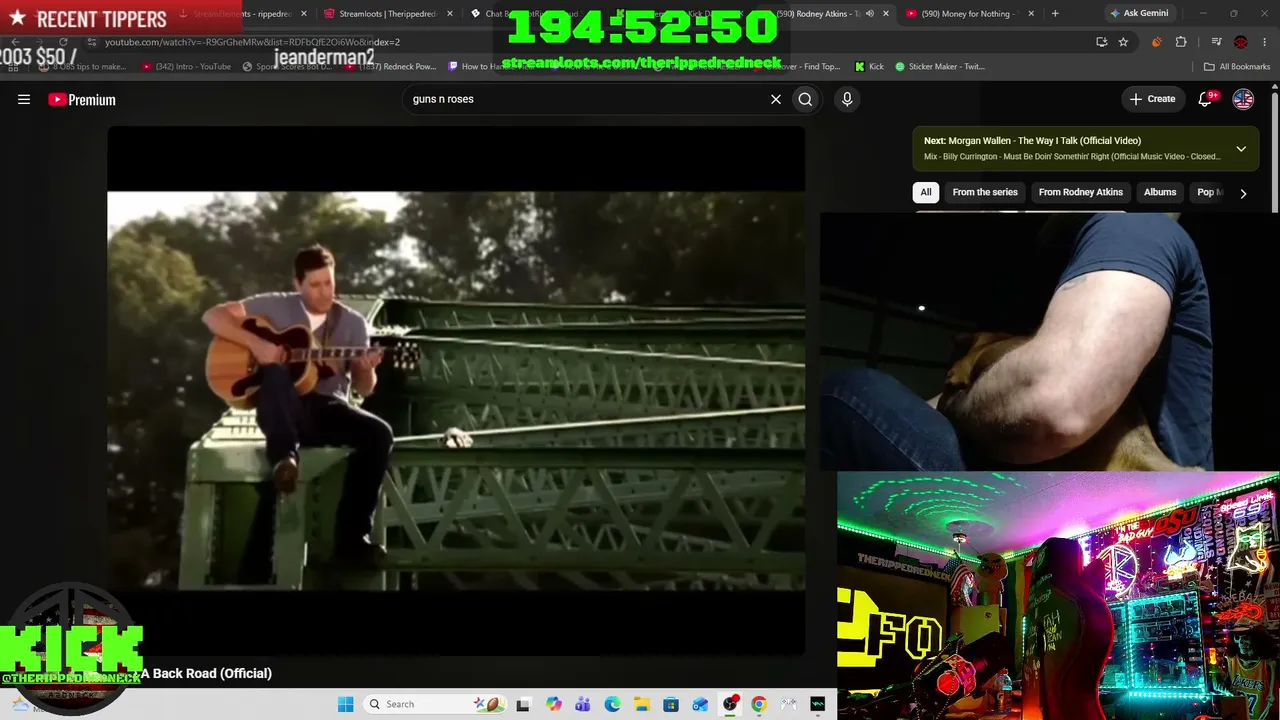Open Microsoft Edge from the taskbar
Screen dimensions: 1280x720
click(612, 704)
